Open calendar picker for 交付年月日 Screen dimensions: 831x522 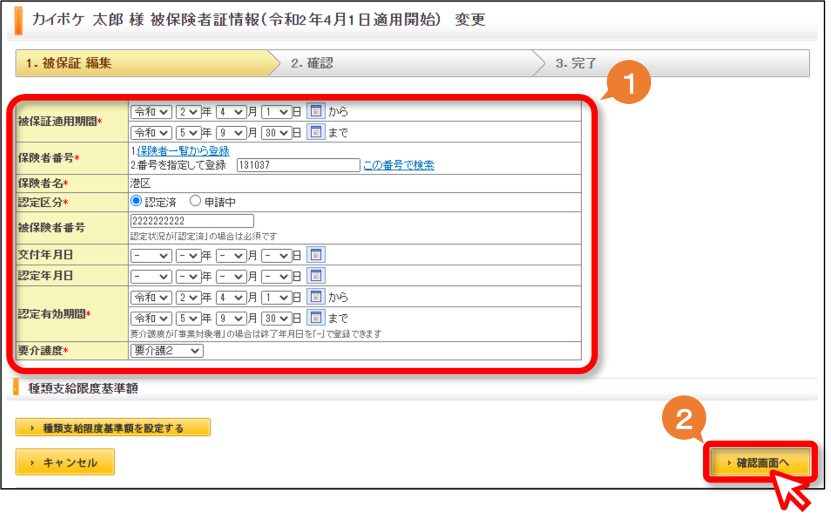click(x=316, y=255)
